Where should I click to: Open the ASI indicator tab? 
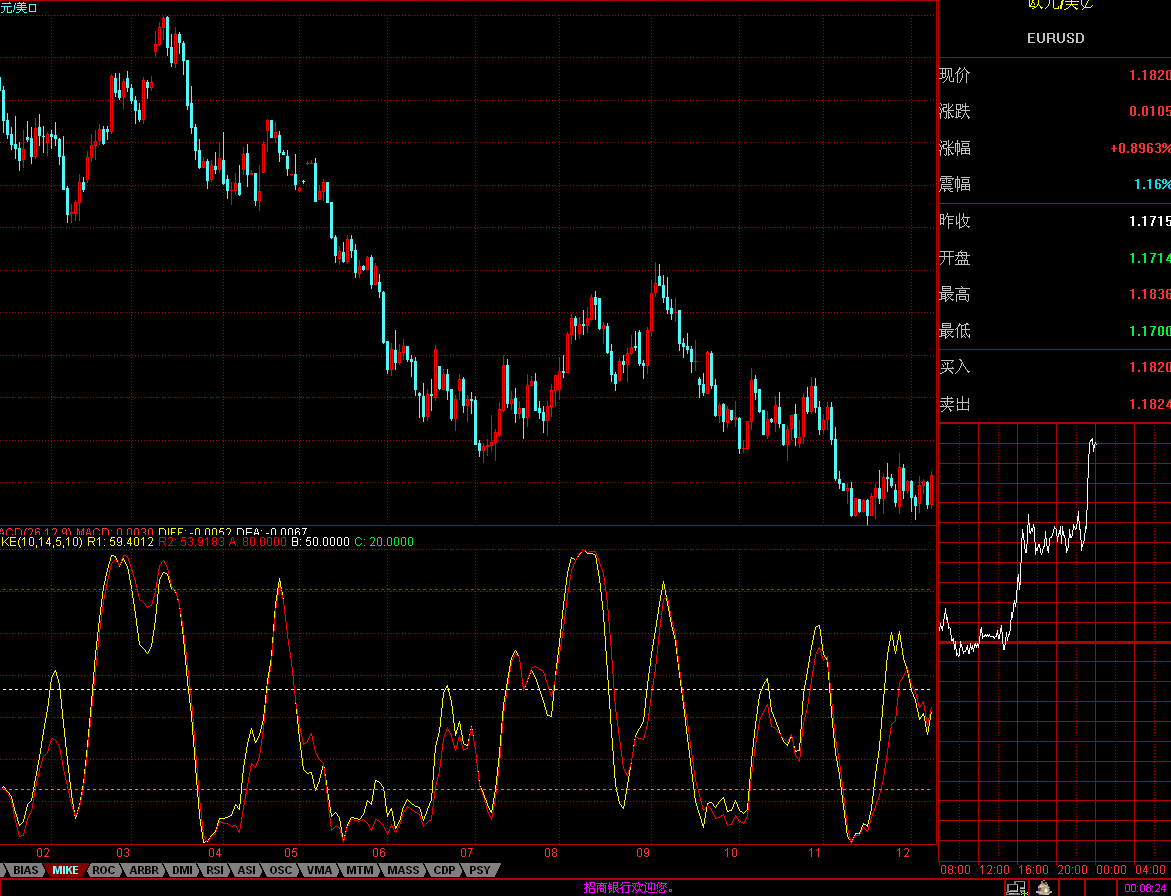(246, 870)
